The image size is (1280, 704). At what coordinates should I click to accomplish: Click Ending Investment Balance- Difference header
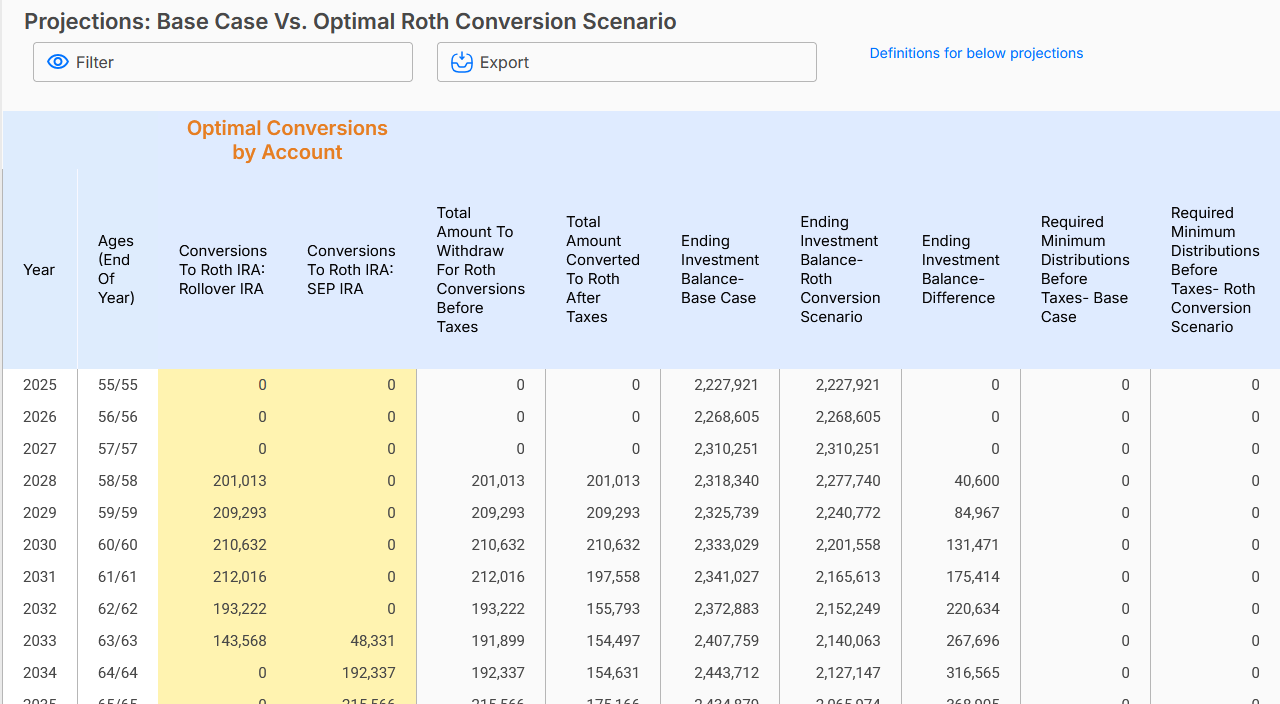coord(958,270)
